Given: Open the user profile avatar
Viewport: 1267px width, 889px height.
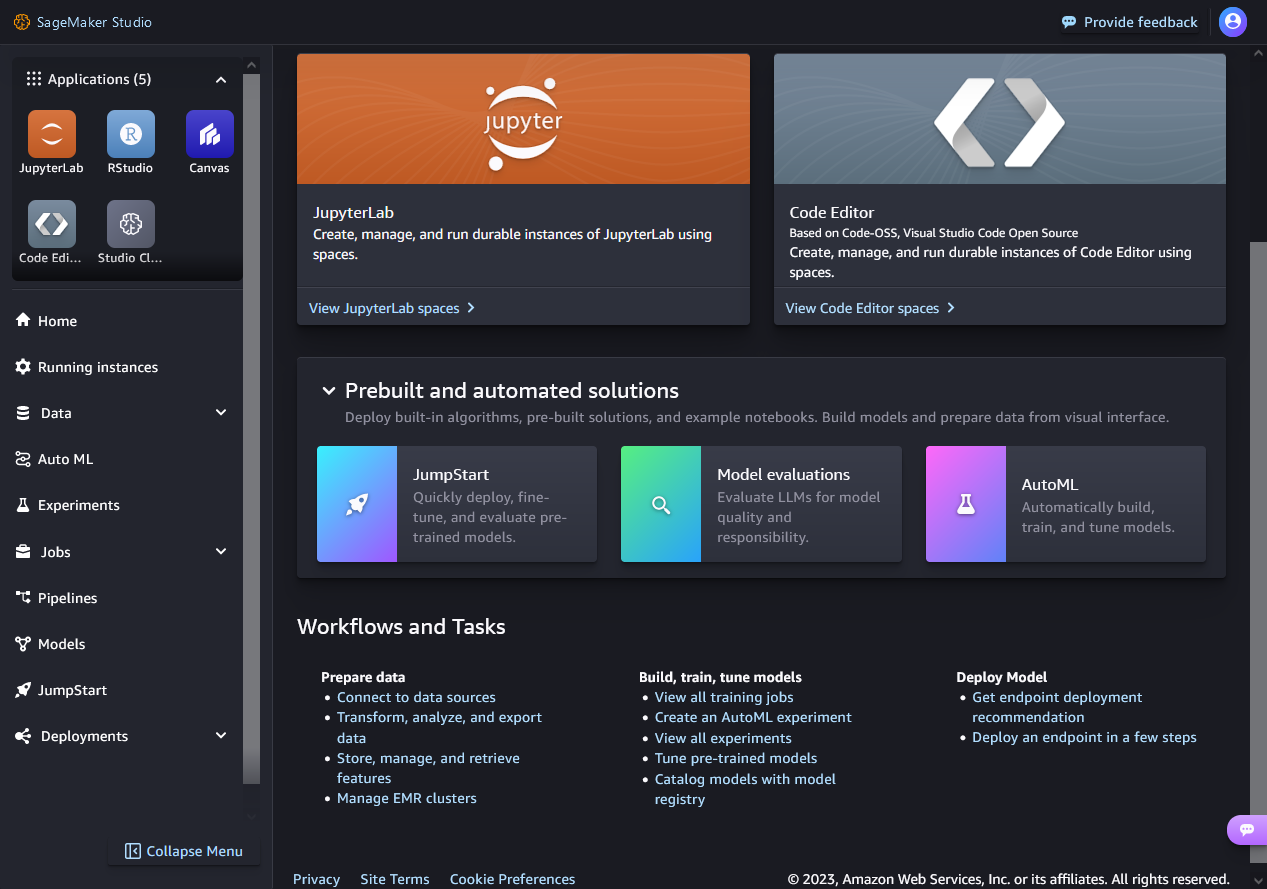Looking at the screenshot, I should click(x=1232, y=22).
